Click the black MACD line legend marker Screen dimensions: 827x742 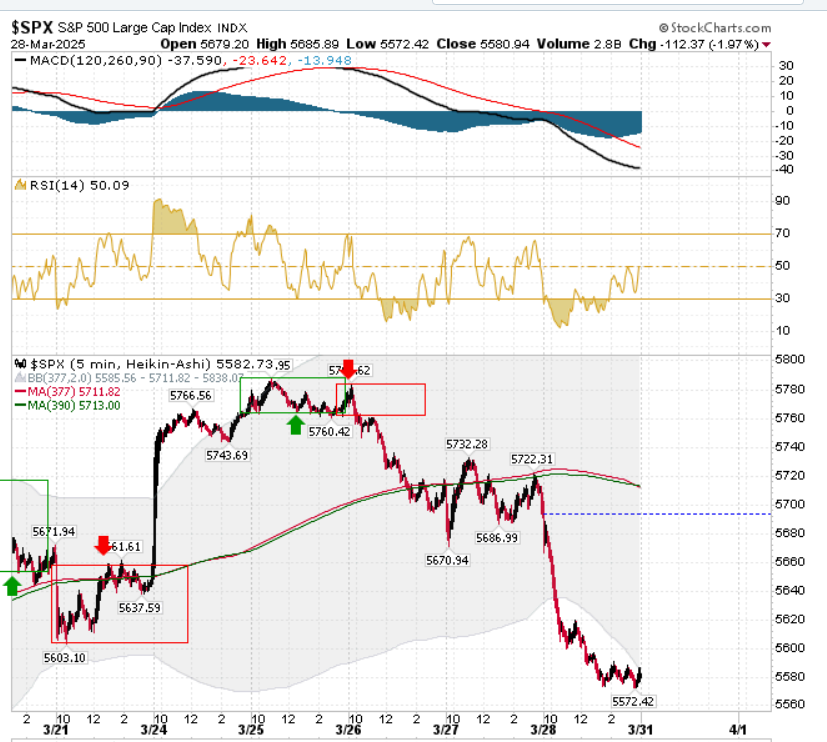(20, 60)
